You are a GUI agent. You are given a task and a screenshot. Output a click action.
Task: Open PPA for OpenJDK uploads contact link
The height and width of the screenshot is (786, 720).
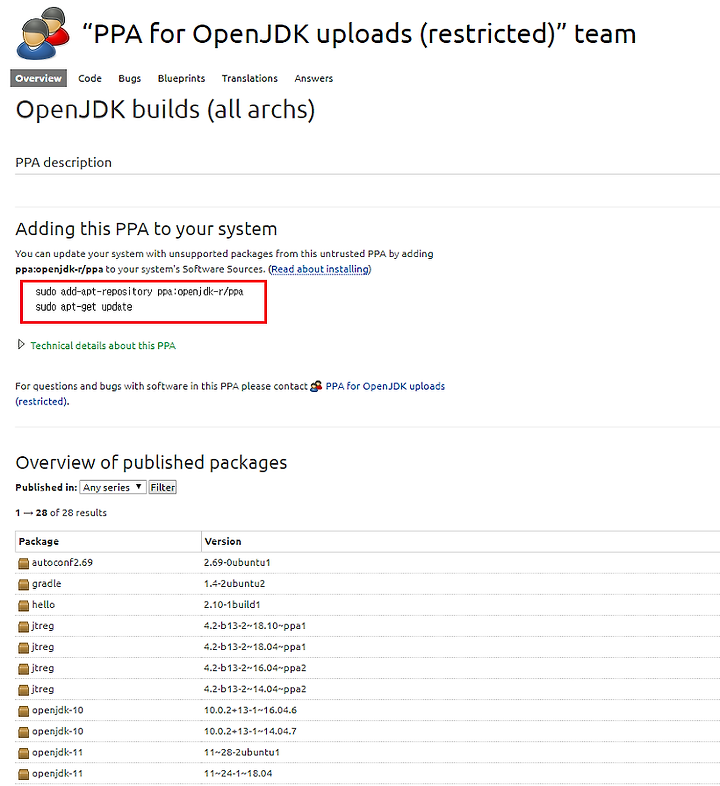point(385,386)
